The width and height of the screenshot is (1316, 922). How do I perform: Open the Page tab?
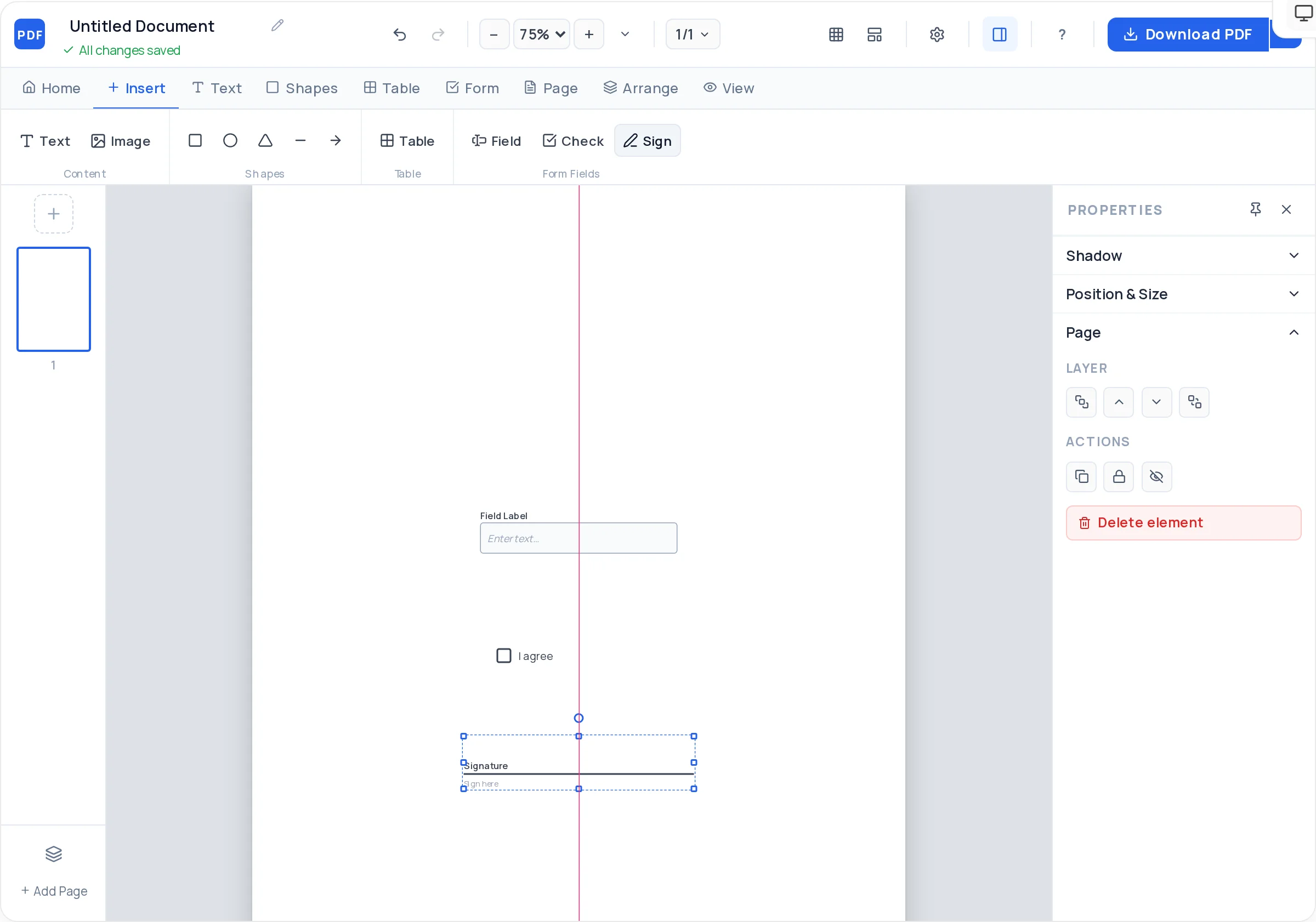(552, 88)
